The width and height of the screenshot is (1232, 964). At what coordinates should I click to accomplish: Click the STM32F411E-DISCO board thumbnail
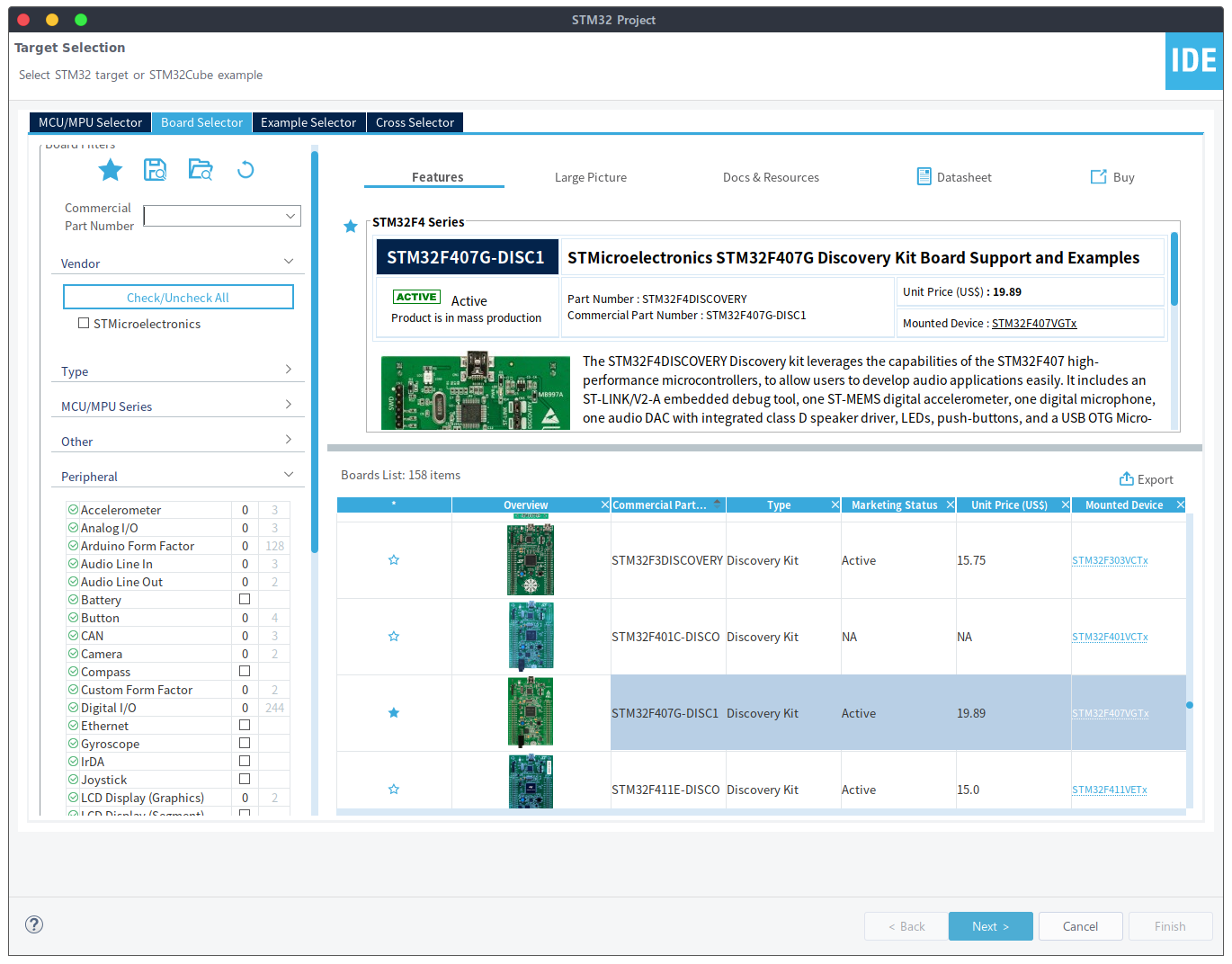[531, 781]
